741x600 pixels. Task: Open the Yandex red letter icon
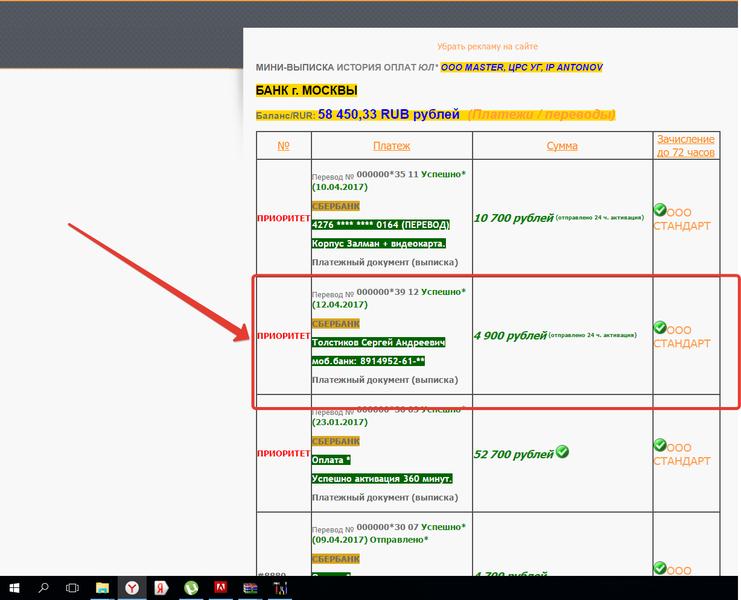(161, 588)
